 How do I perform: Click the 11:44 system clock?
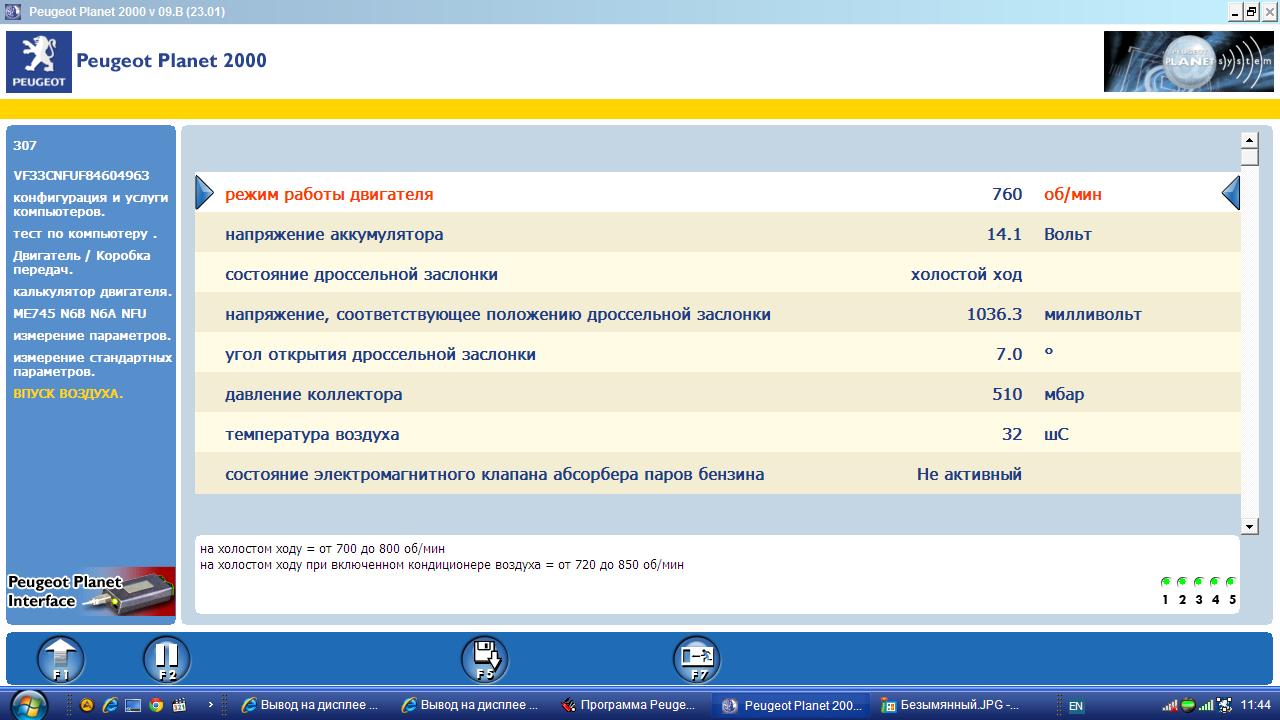point(1255,705)
